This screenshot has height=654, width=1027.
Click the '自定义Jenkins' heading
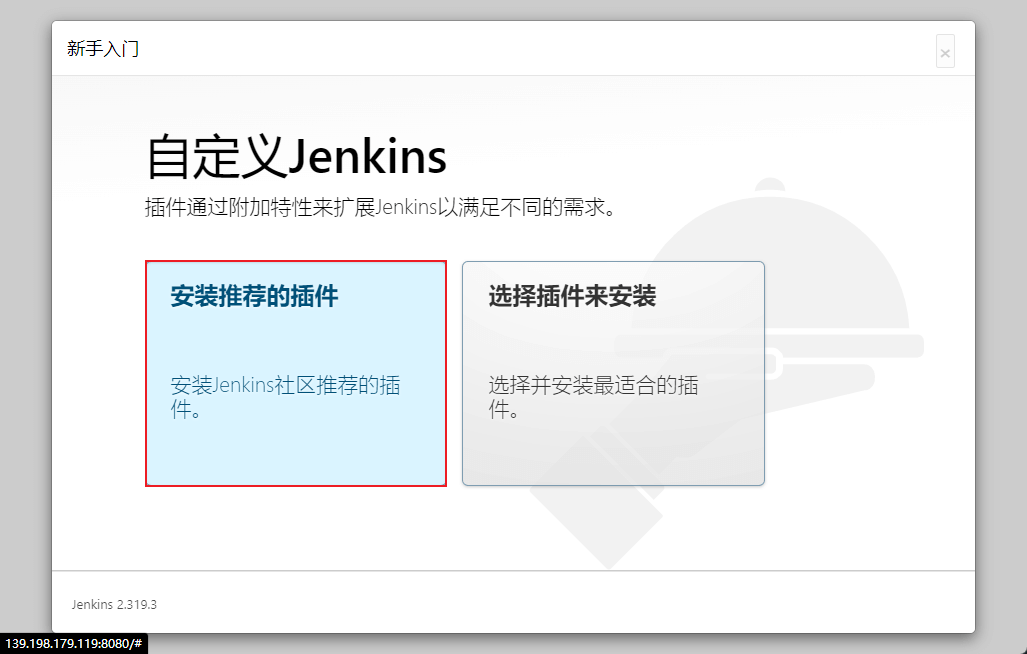point(296,156)
